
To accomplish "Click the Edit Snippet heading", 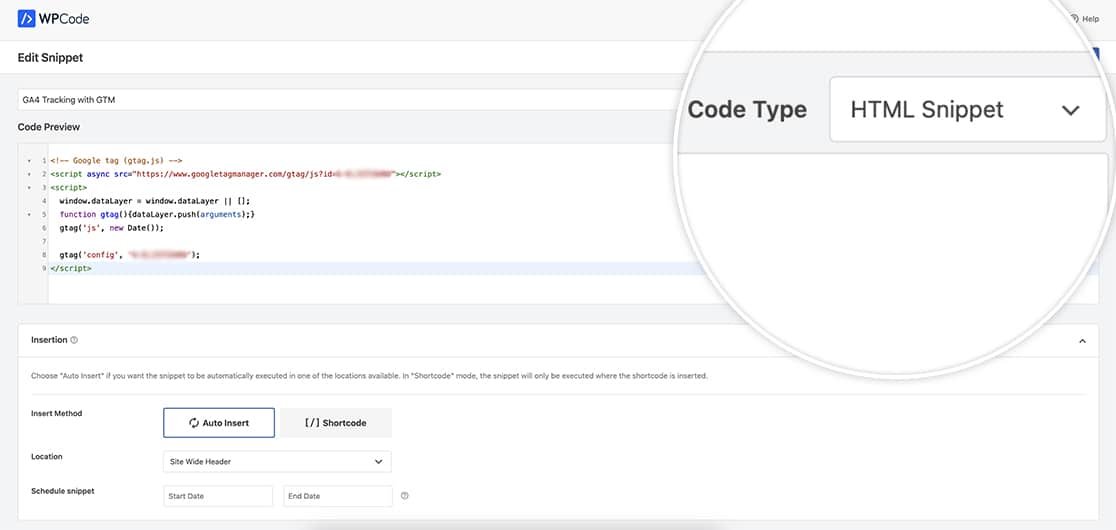I will [x=51, y=58].
